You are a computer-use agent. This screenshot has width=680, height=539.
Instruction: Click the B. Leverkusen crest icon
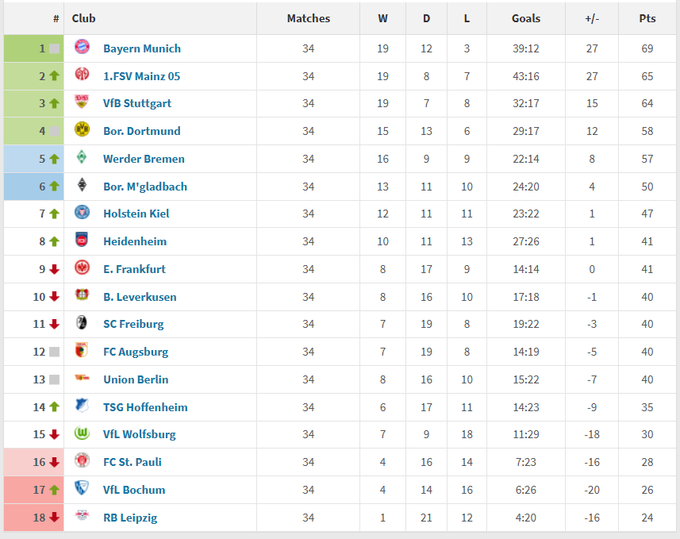[82, 296]
